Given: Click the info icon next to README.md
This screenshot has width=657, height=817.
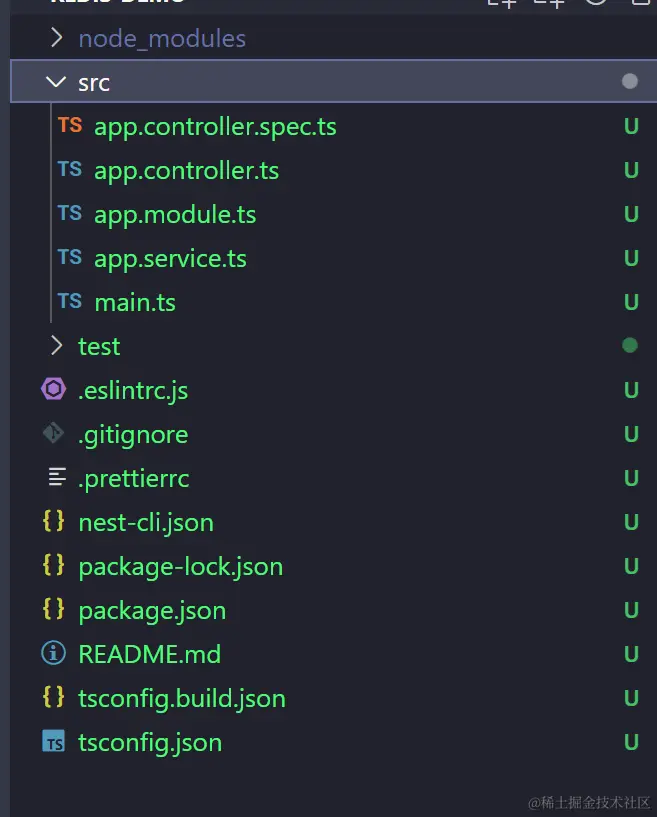Looking at the screenshot, I should [x=53, y=654].
